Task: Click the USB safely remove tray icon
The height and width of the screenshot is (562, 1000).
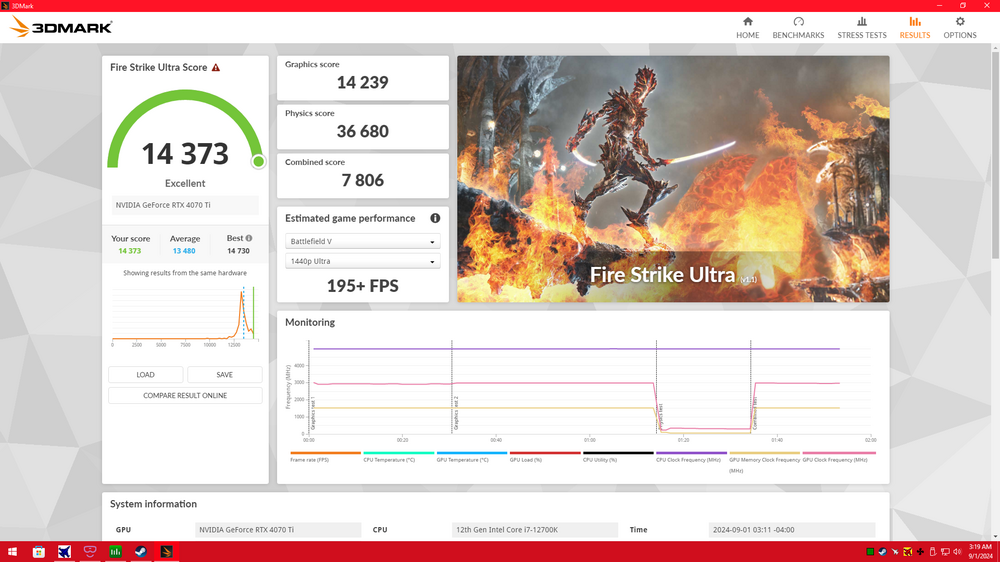Action: click(x=932, y=552)
